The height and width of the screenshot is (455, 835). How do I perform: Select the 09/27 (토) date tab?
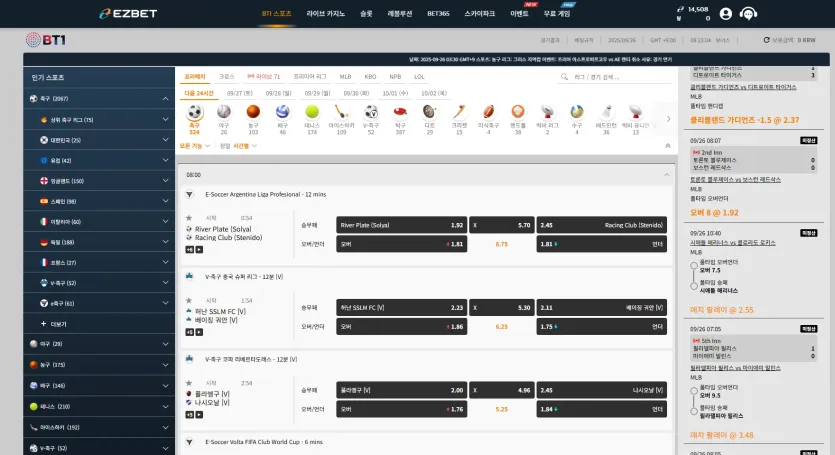click(x=240, y=93)
